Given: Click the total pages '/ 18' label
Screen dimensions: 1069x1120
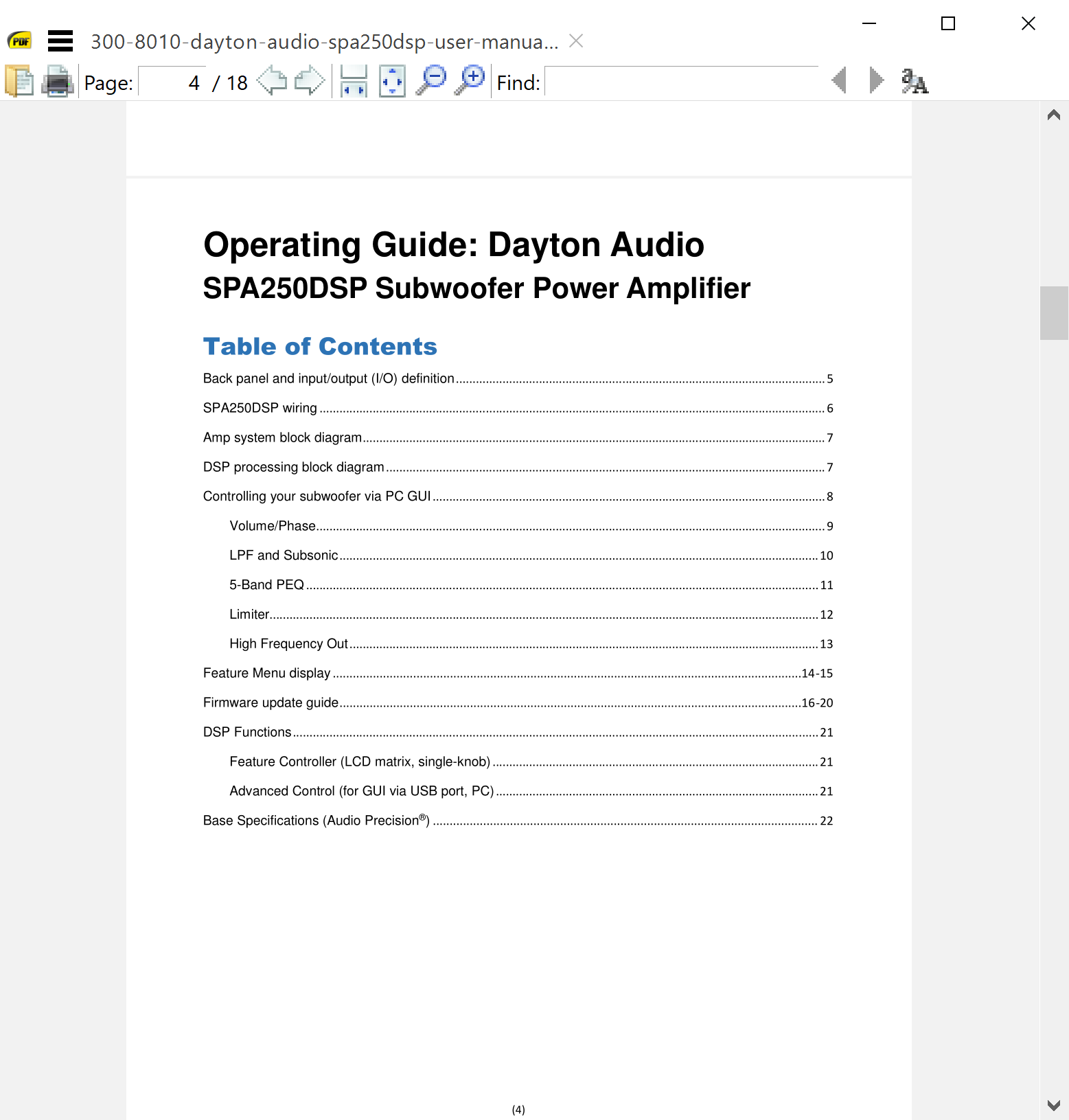Looking at the screenshot, I should (x=230, y=83).
